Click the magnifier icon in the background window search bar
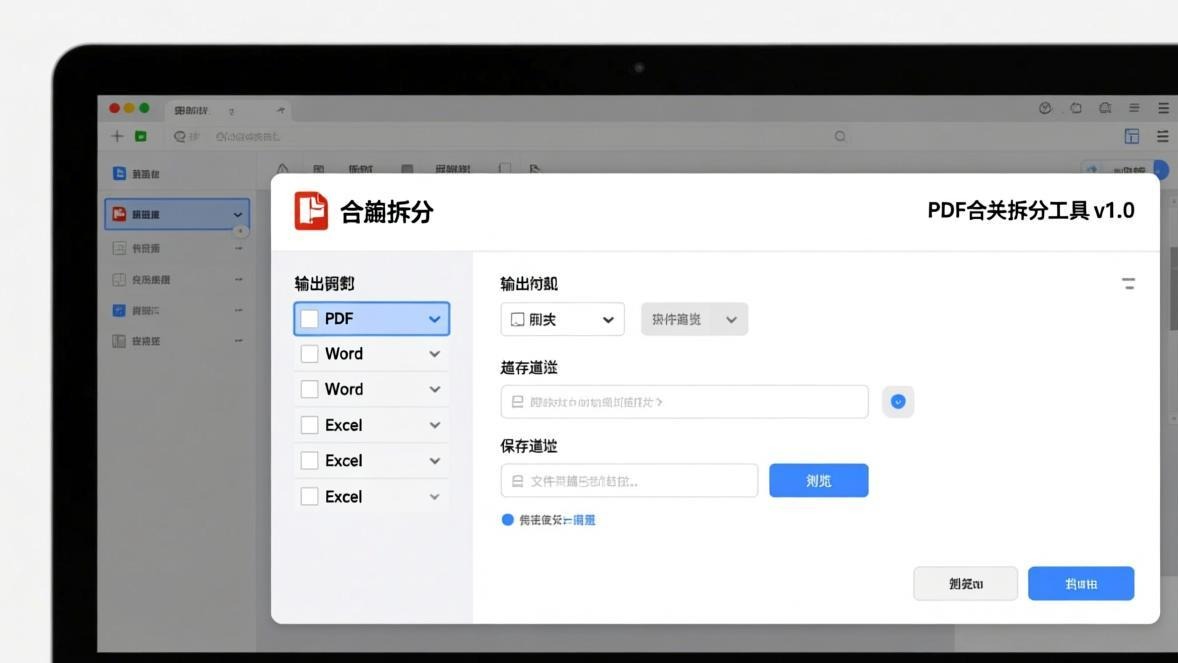1178x663 pixels. click(x=840, y=136)
